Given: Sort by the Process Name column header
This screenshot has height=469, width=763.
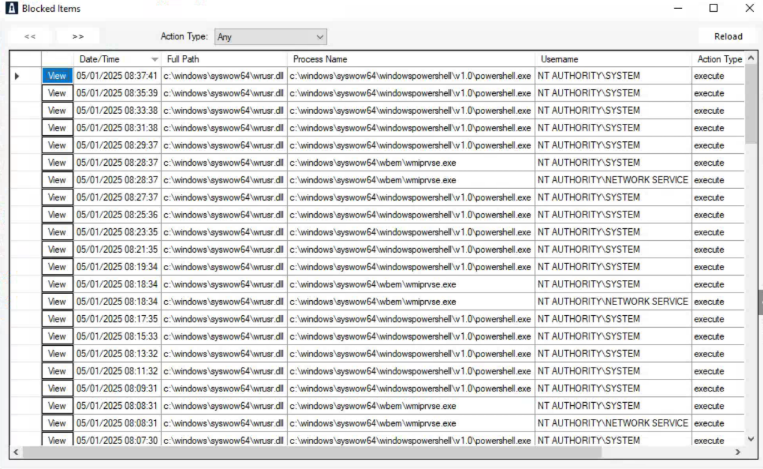Looking at the screenshot, I should (411, 59).
